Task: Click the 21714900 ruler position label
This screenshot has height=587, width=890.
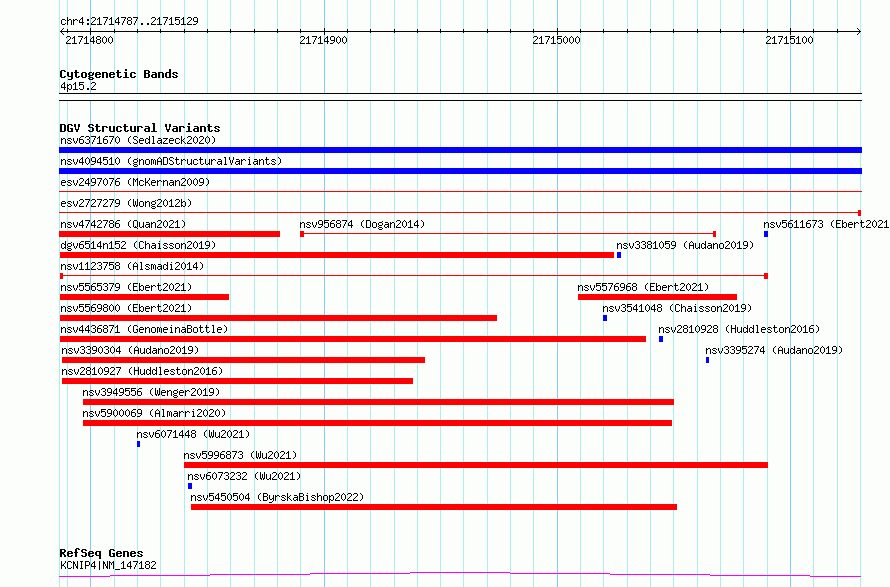Action: [x=324, y=40]
